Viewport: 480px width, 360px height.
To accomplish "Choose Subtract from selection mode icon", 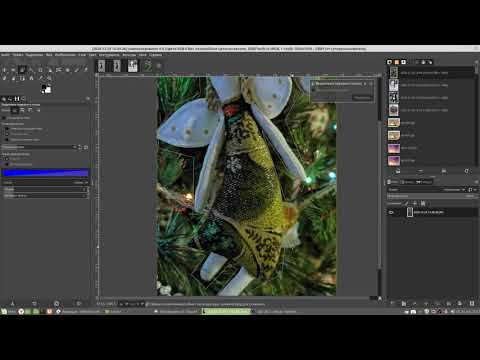I will [30, 110].
